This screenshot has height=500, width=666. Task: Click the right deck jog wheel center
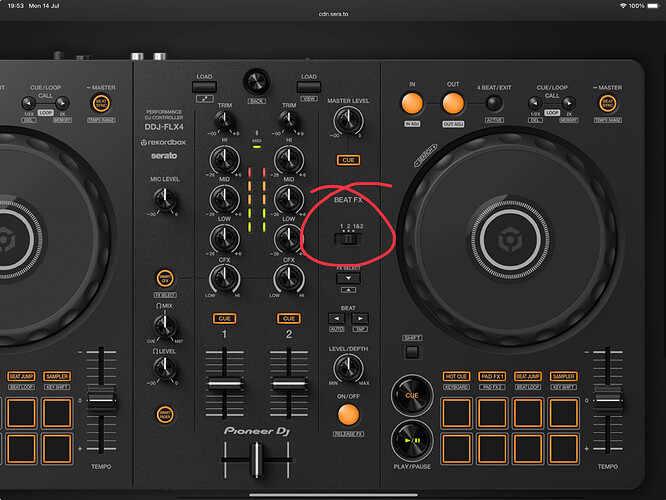click(x=510, y=240)
